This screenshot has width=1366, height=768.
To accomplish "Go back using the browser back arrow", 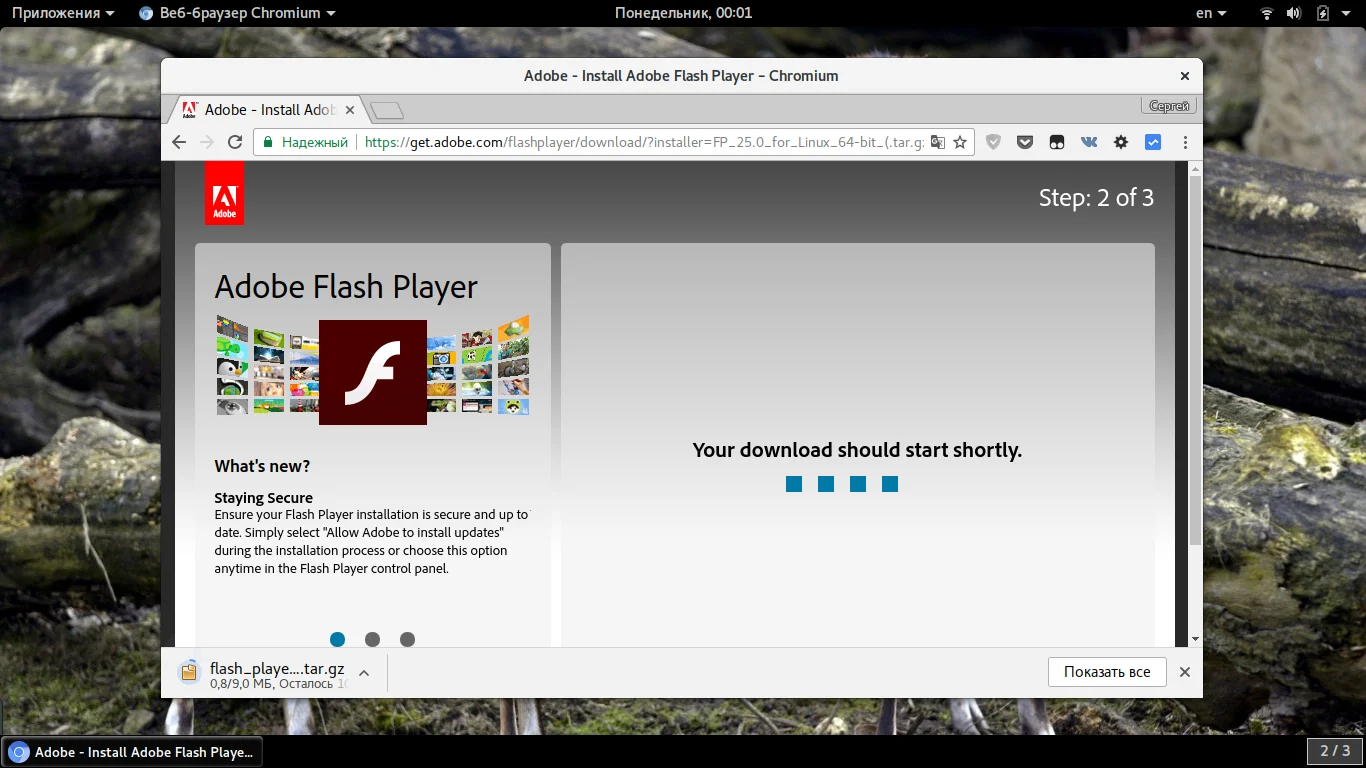I will click(179, 142).
